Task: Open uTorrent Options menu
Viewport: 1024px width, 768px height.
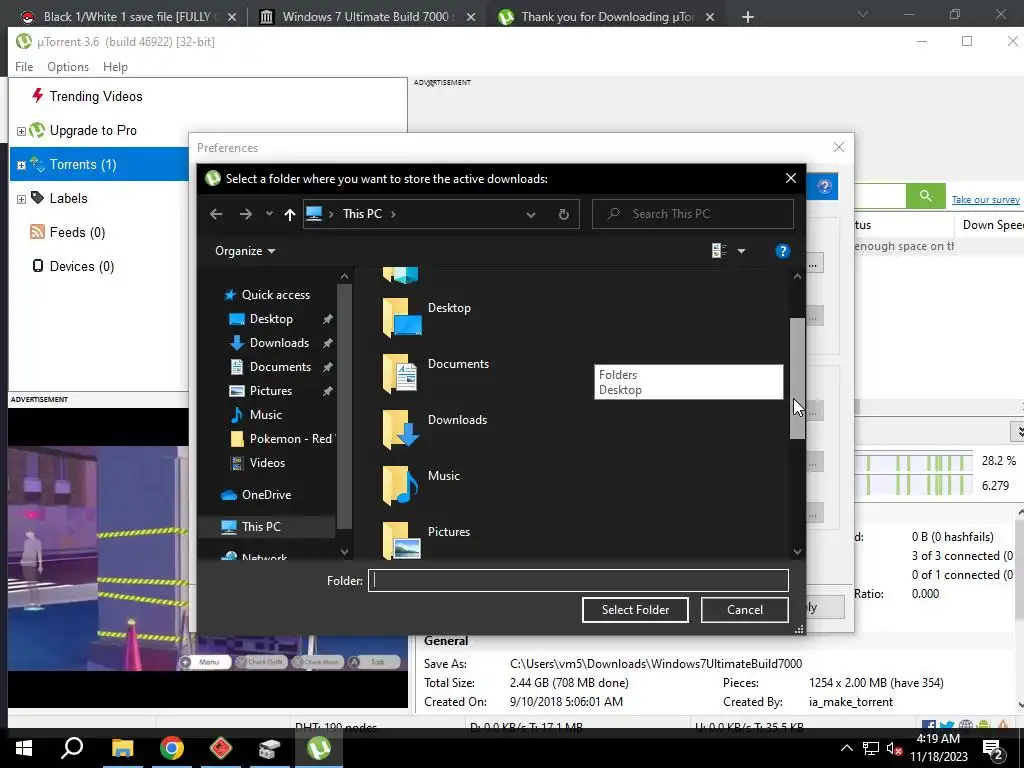Action: 68,67
